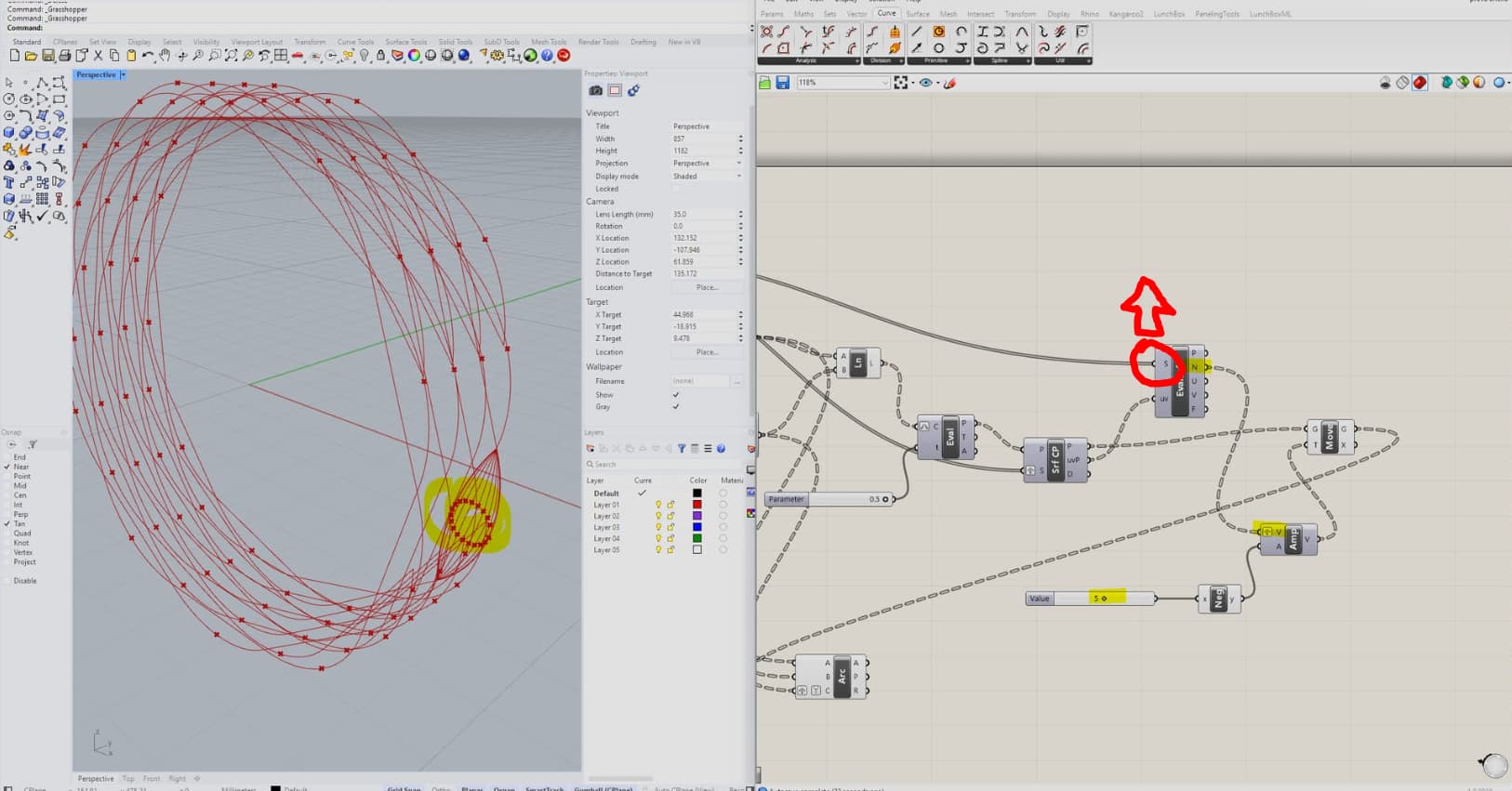The image size is (1512, 791).
Task: Disable the Near object snap
Action: 7,467
